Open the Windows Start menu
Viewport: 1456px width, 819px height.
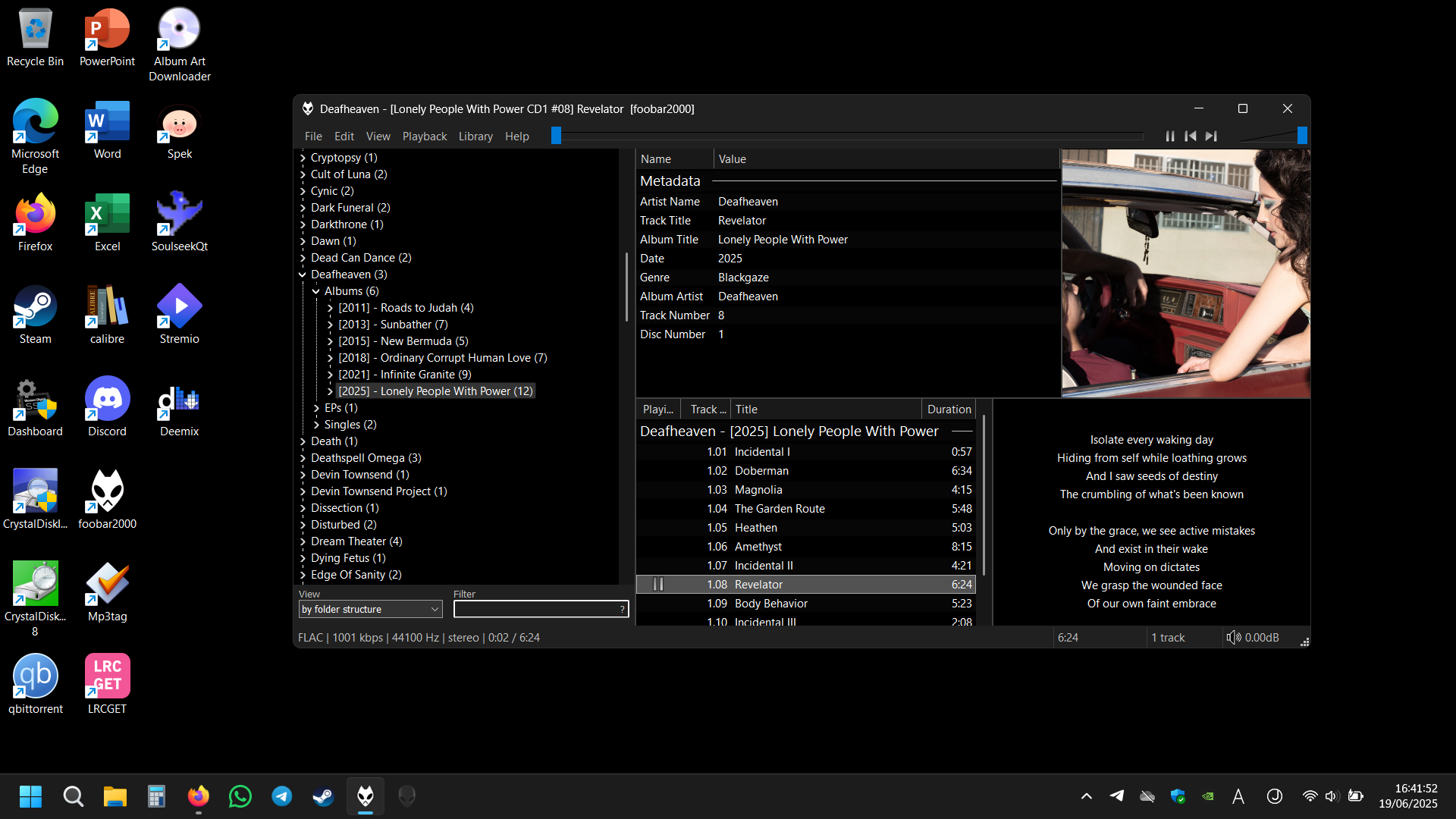30,796
